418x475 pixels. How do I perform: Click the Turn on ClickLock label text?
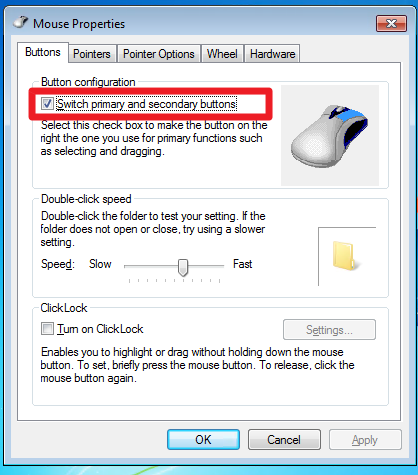pos(100,329)
